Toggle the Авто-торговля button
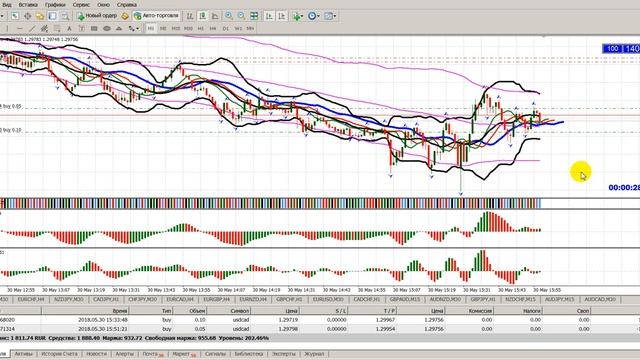 [156, 16]
